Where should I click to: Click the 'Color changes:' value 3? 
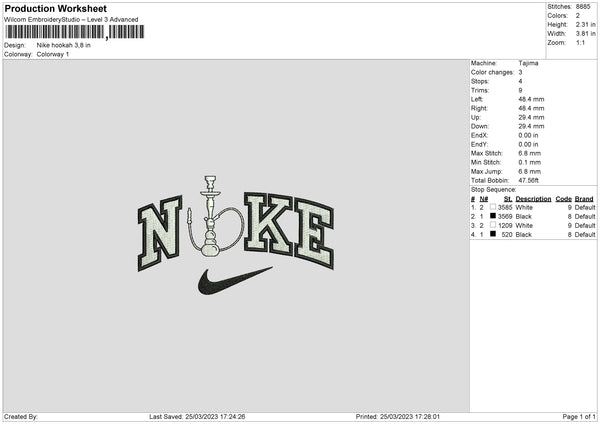(x=520, y=72)
